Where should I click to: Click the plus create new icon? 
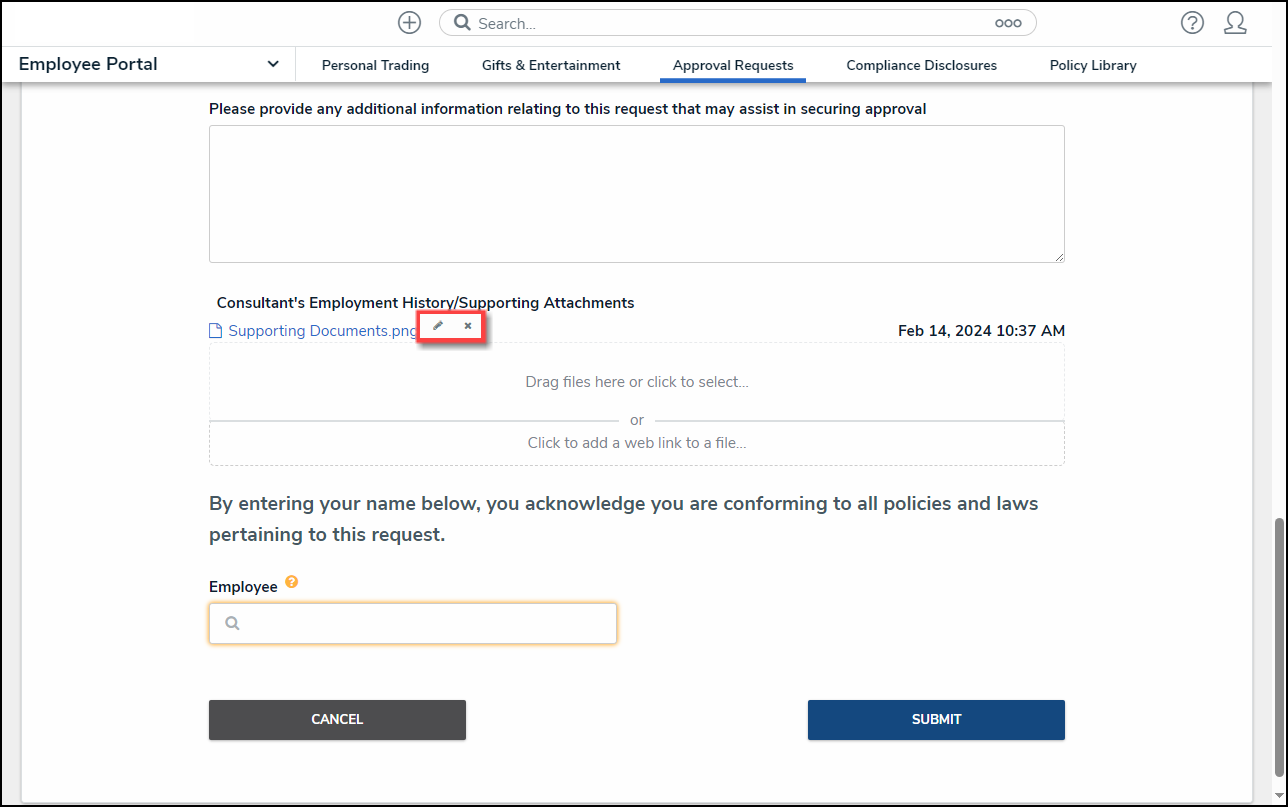coord(409,23)
